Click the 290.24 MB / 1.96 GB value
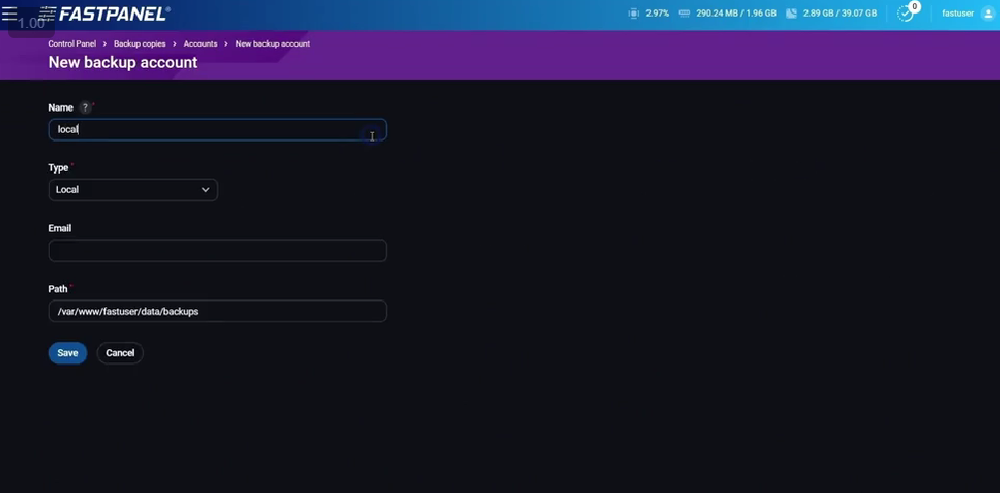The image size is (1000, 493). (x=736, y=13)
